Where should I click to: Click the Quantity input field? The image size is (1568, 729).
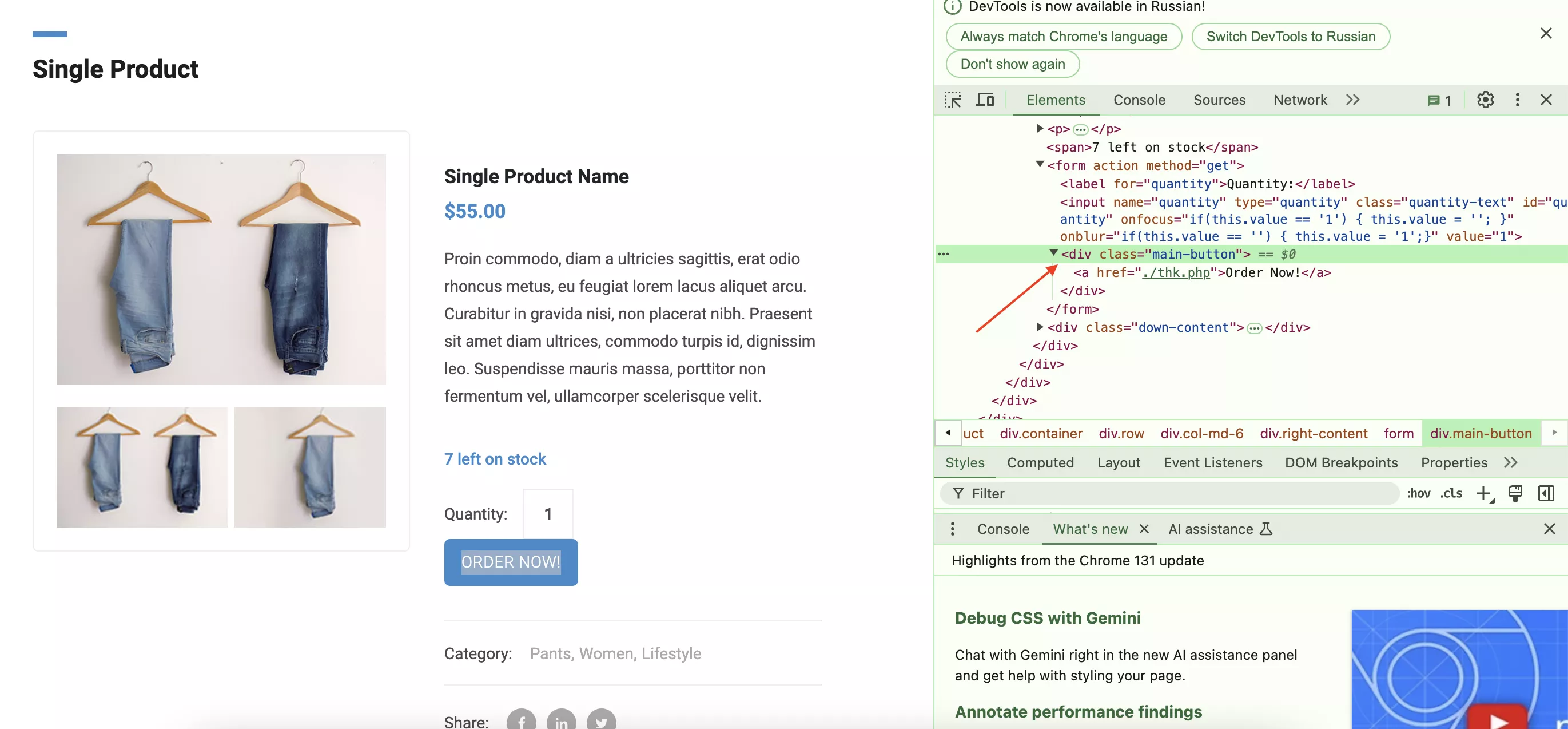tap(548, 513)
